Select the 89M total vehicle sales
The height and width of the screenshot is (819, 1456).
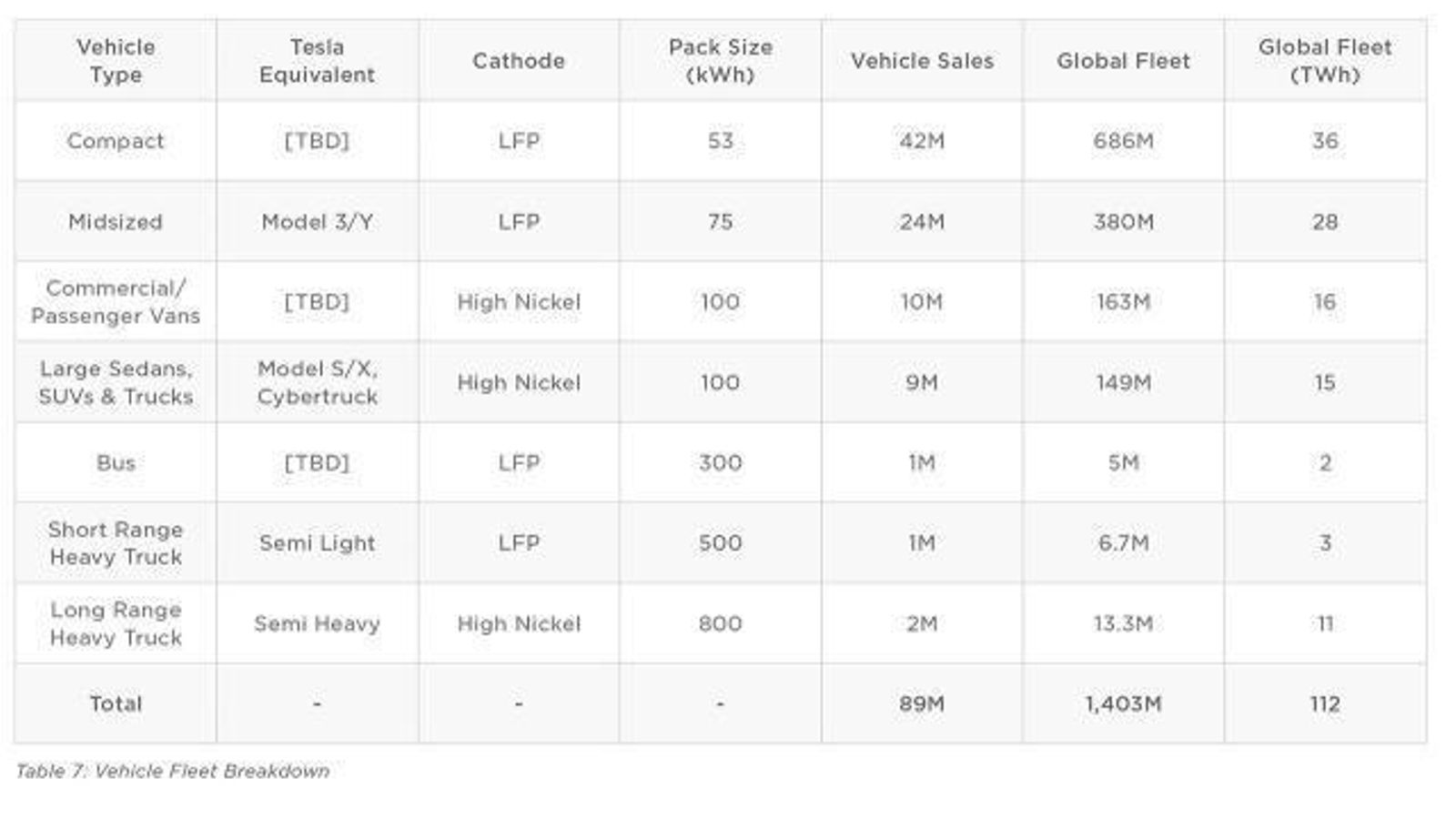(922, 703)
